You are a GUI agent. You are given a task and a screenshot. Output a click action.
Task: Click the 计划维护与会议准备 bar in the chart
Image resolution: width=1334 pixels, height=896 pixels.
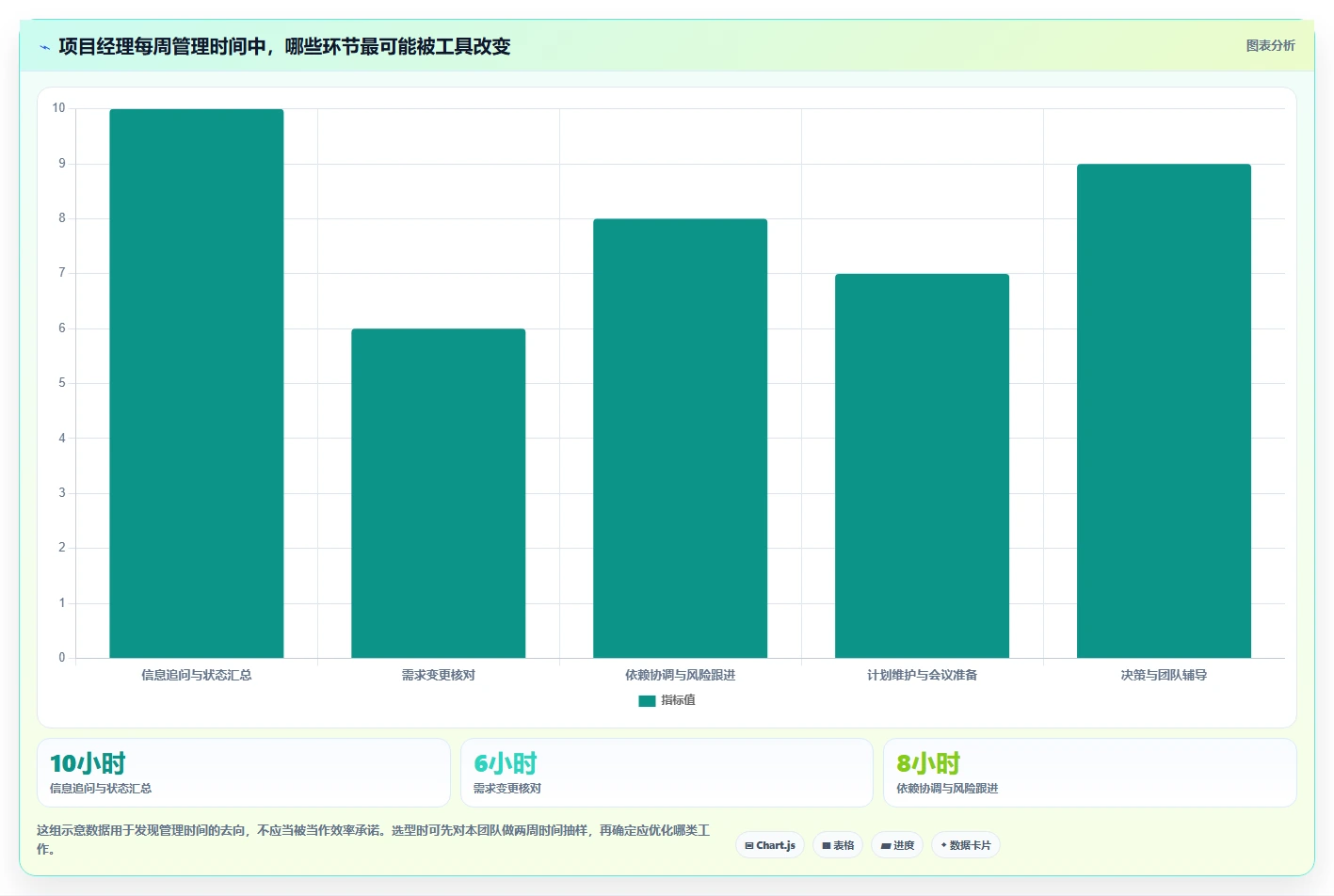pyautogui.click(x=922, y=466)
